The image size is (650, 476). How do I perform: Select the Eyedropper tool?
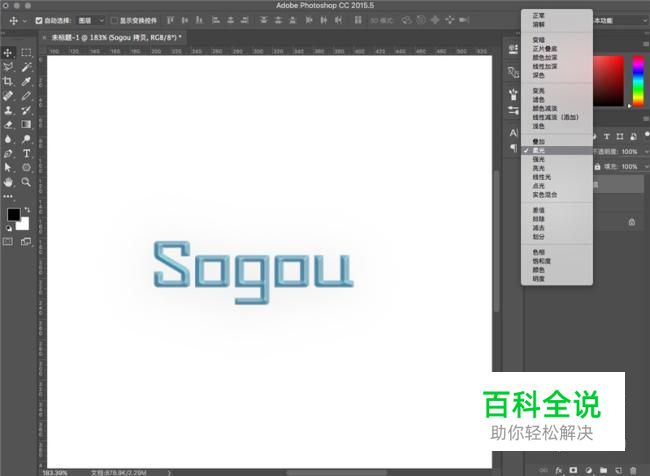click(x=26, y=81)
